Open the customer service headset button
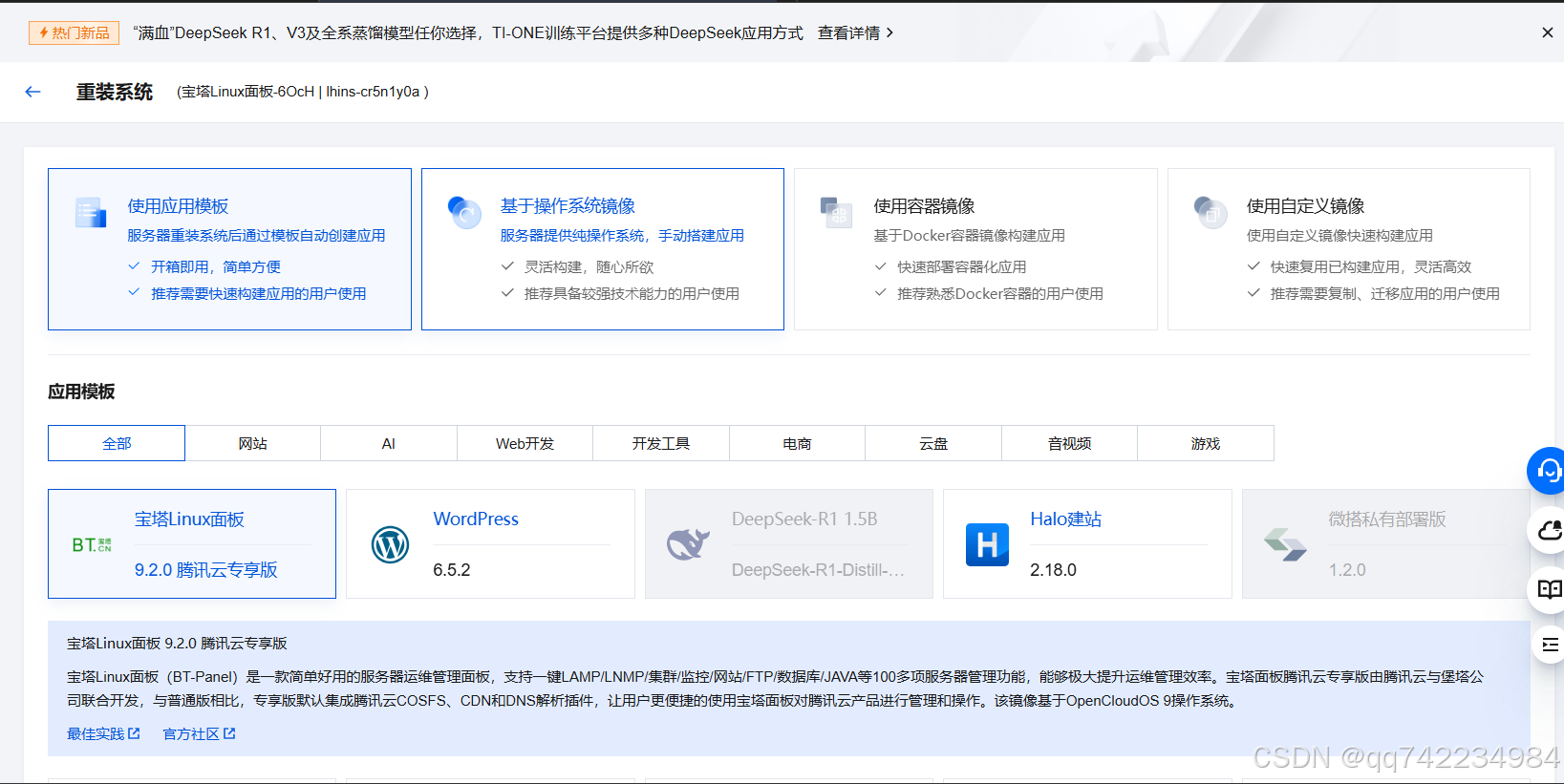The height and width of the screenshot is (784, 1564). click(1548, 470)
